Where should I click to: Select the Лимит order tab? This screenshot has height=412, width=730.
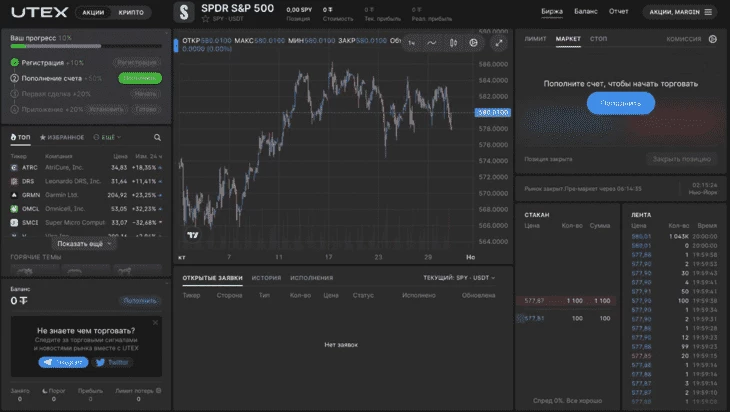tap(535, 39)
